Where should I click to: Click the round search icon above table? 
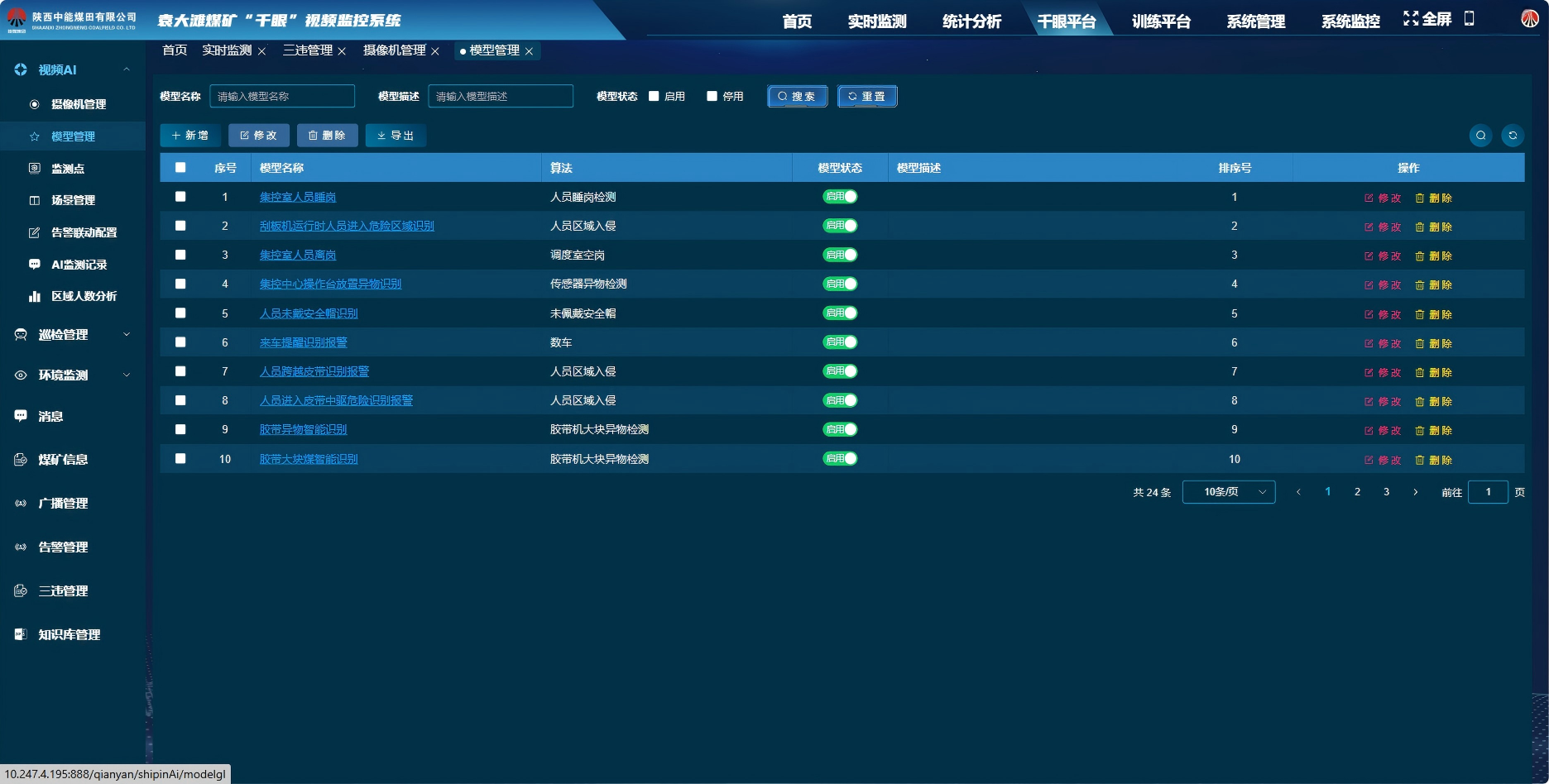point(1480,136)
